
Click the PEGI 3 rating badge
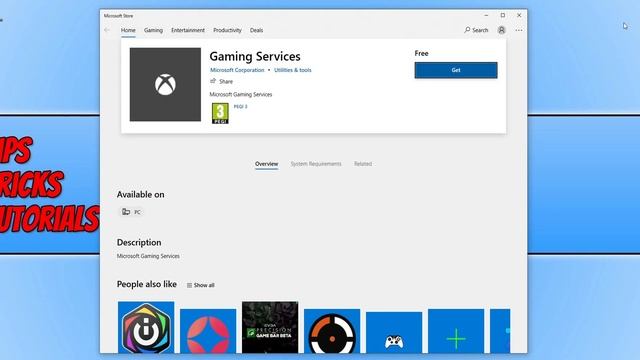(x=220, y=113)
